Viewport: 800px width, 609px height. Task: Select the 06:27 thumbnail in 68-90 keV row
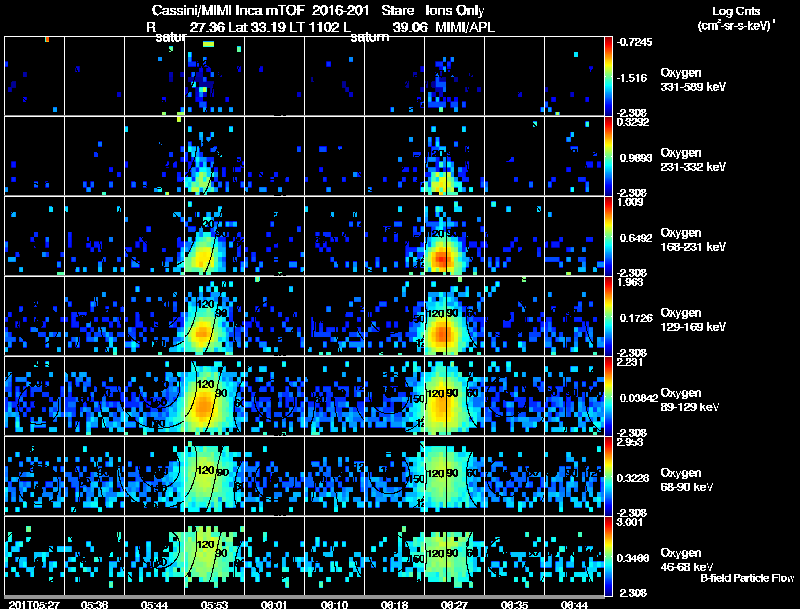point(454,476)
